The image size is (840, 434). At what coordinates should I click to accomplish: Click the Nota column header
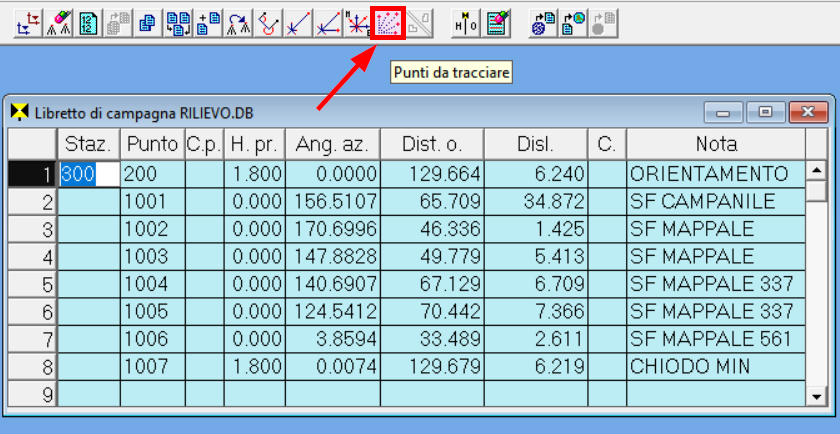point(716,144)
